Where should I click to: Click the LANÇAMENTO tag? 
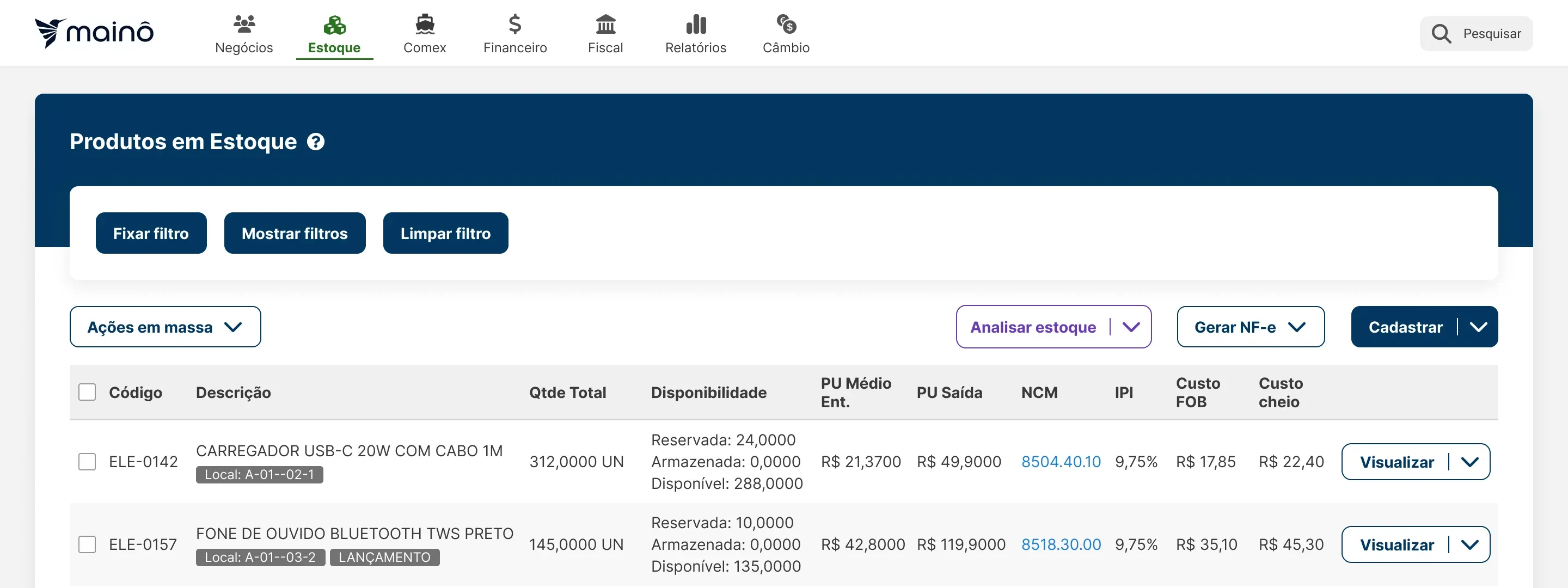(384, 557)
